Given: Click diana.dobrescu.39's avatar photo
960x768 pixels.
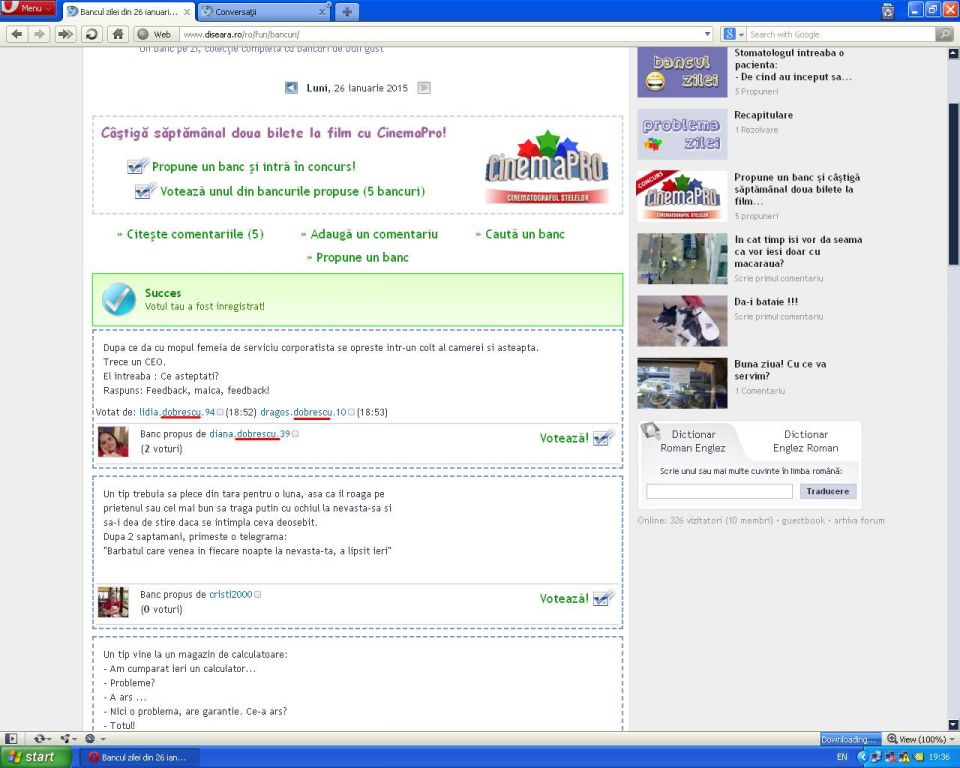Looking at the screenshot, I should (113, 442).
